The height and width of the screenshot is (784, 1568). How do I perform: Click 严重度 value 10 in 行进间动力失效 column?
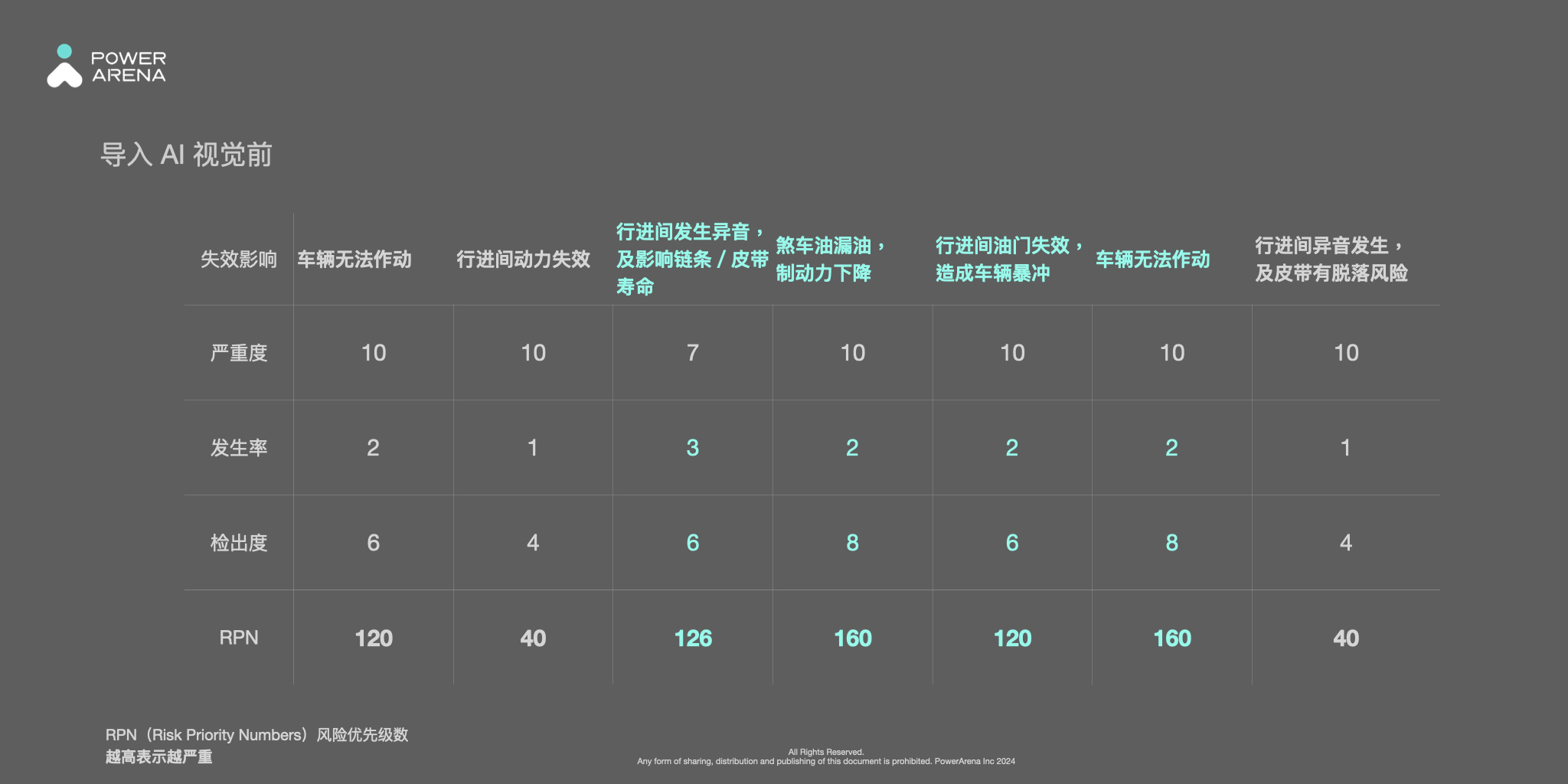534,353
